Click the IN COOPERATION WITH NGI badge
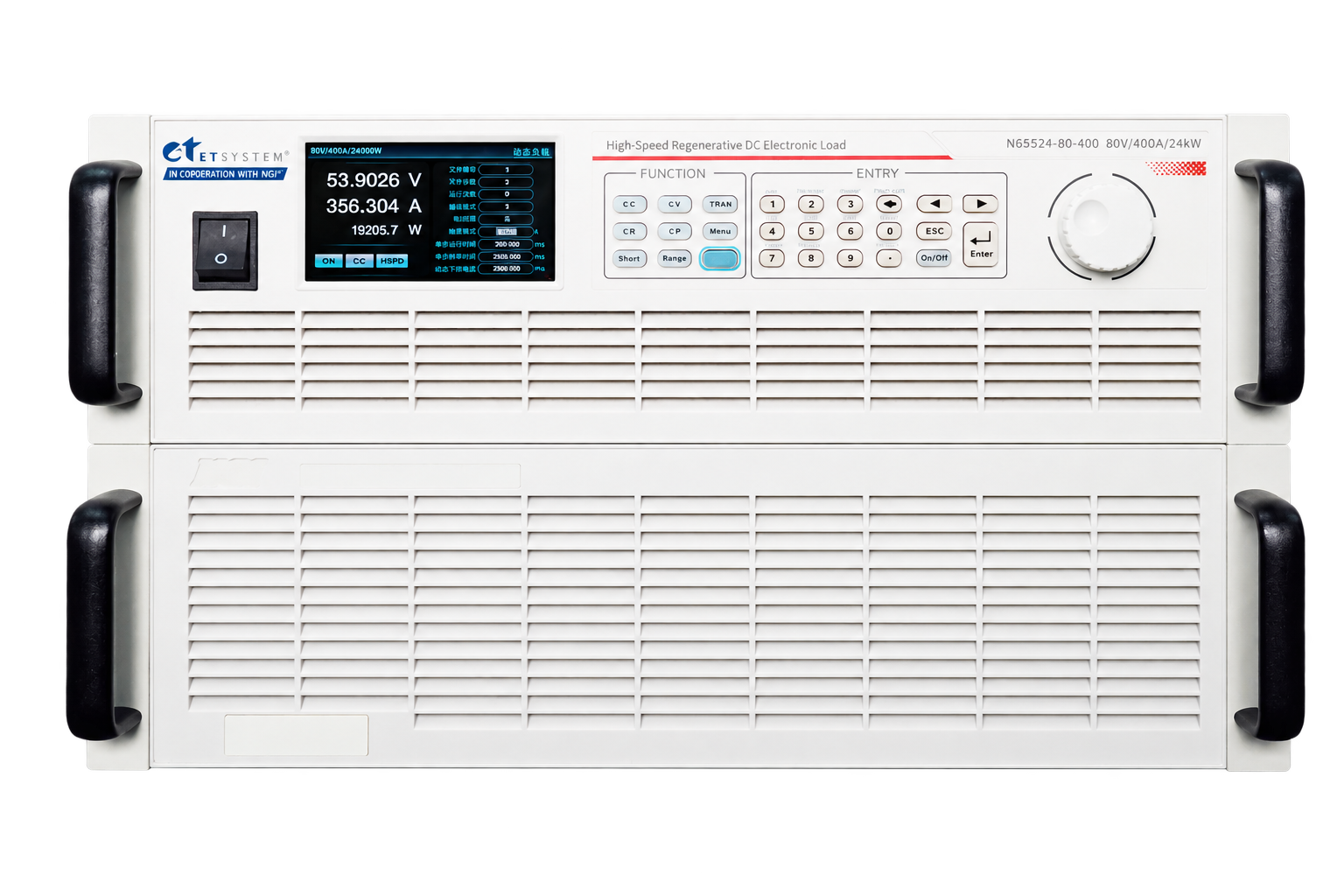This screenshot has height=896, width=1344. tap(225, 174)
